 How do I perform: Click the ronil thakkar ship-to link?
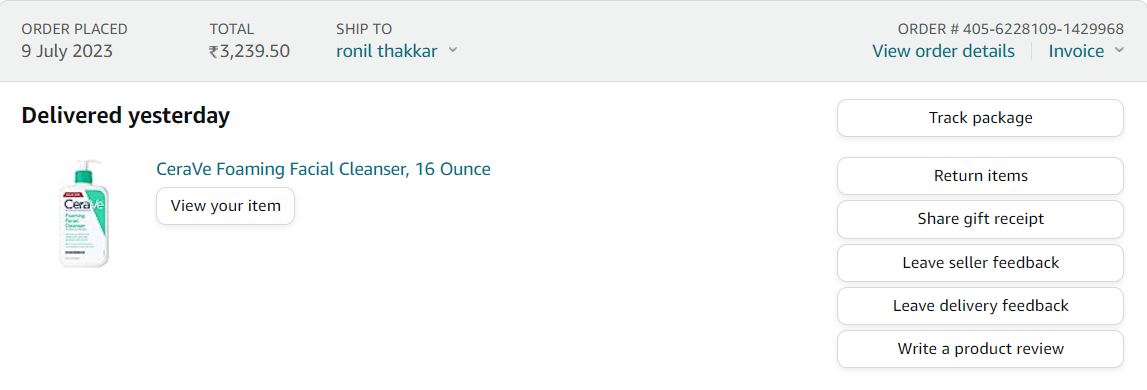pos(386,51)
